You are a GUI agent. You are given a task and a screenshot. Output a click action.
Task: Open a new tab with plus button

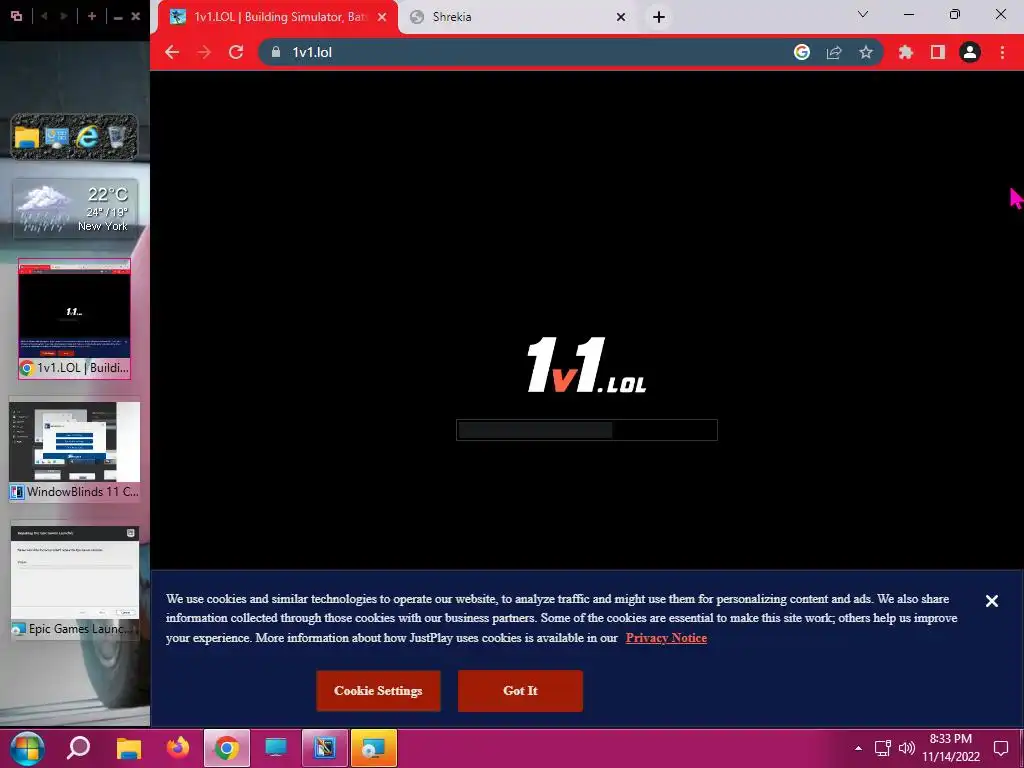[x=659, y=17]
